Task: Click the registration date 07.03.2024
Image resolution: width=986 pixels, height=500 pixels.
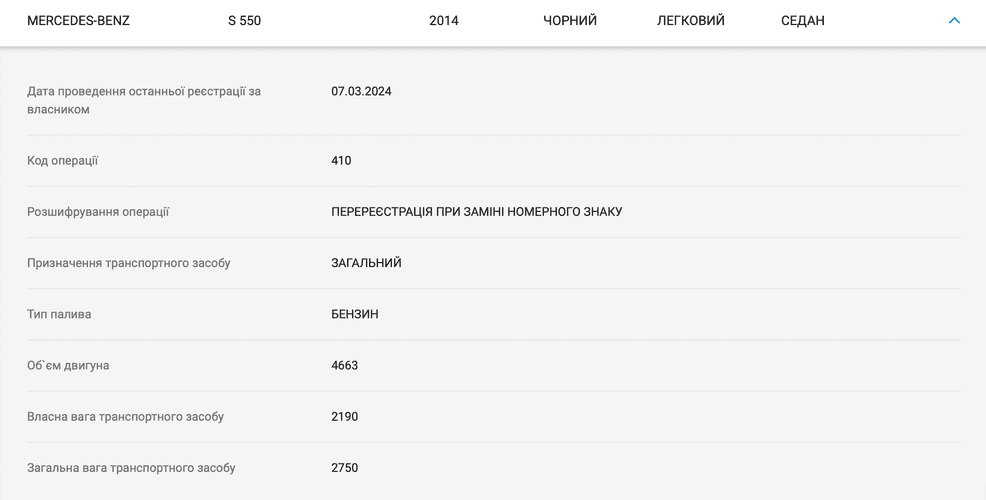Action: click(361, 91)
